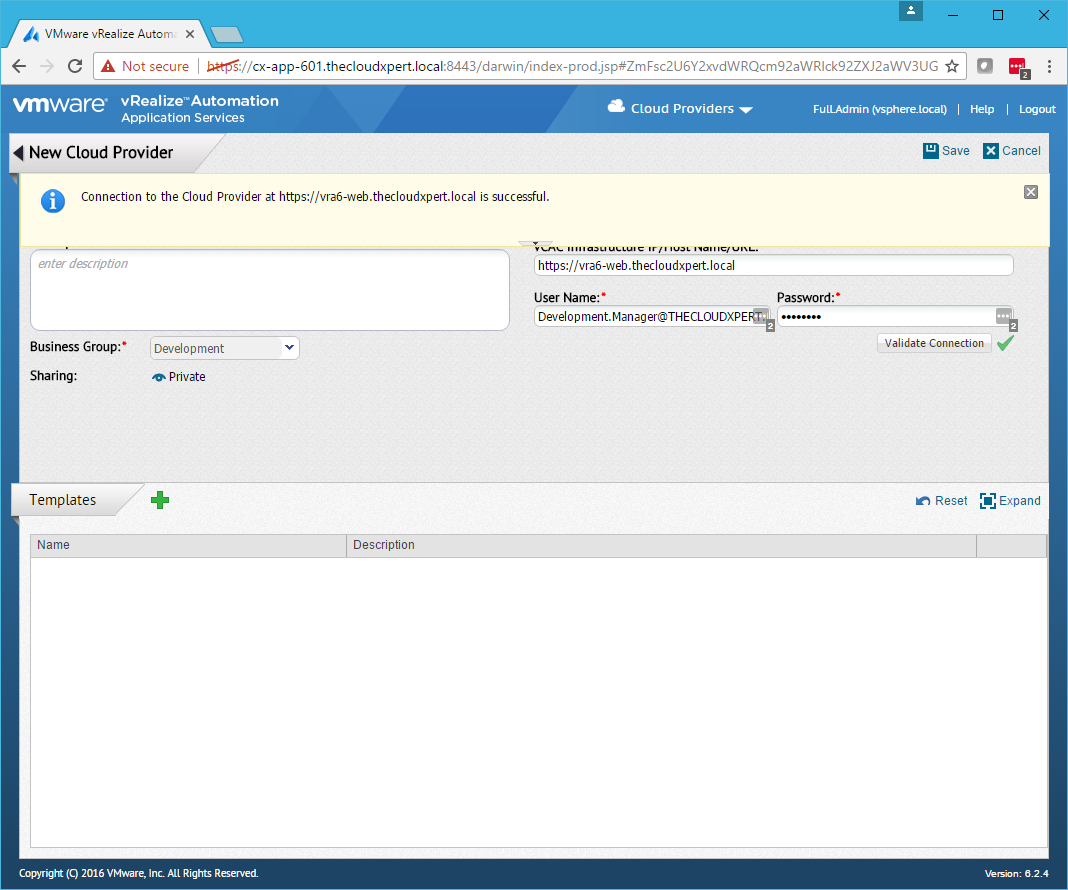Click the Save link
This screenshot has width=1068, height=890.
956,150
